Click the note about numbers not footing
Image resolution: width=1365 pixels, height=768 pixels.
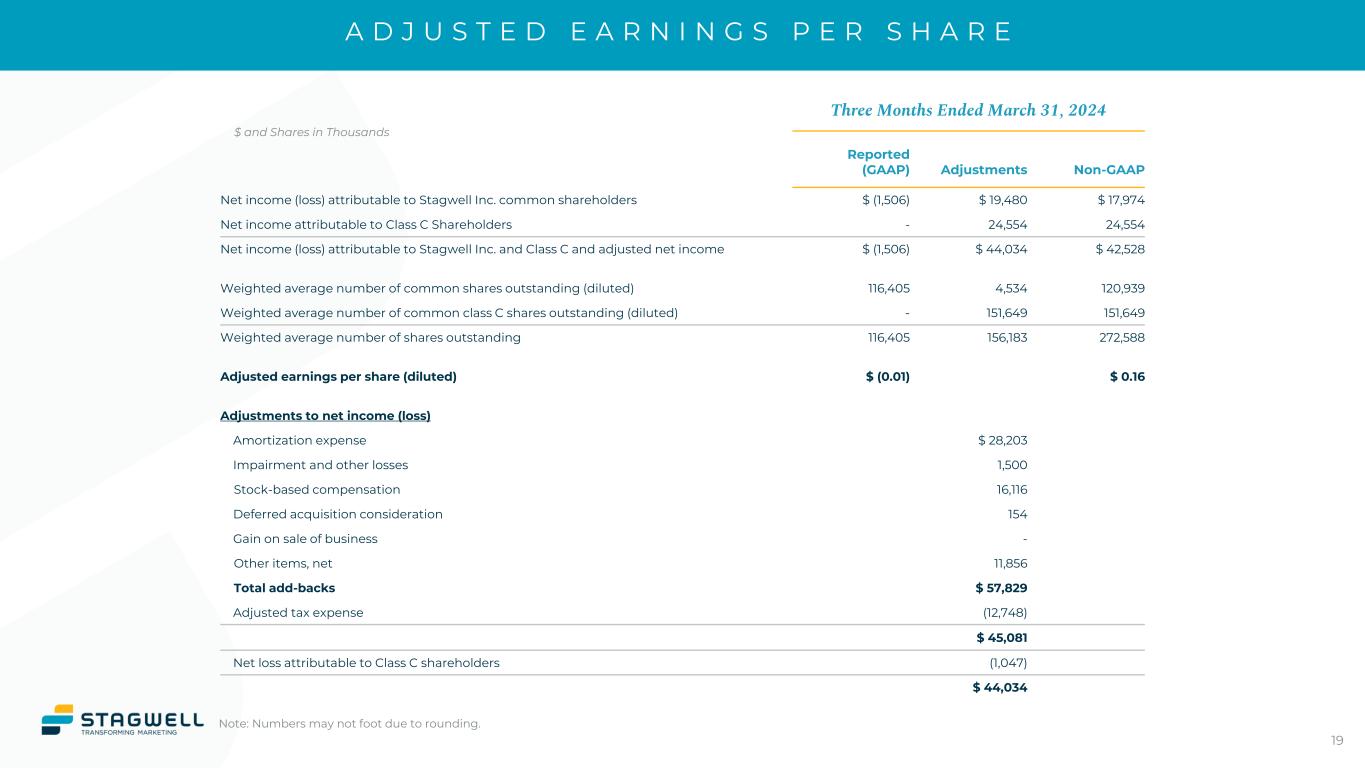pos(349,724)
